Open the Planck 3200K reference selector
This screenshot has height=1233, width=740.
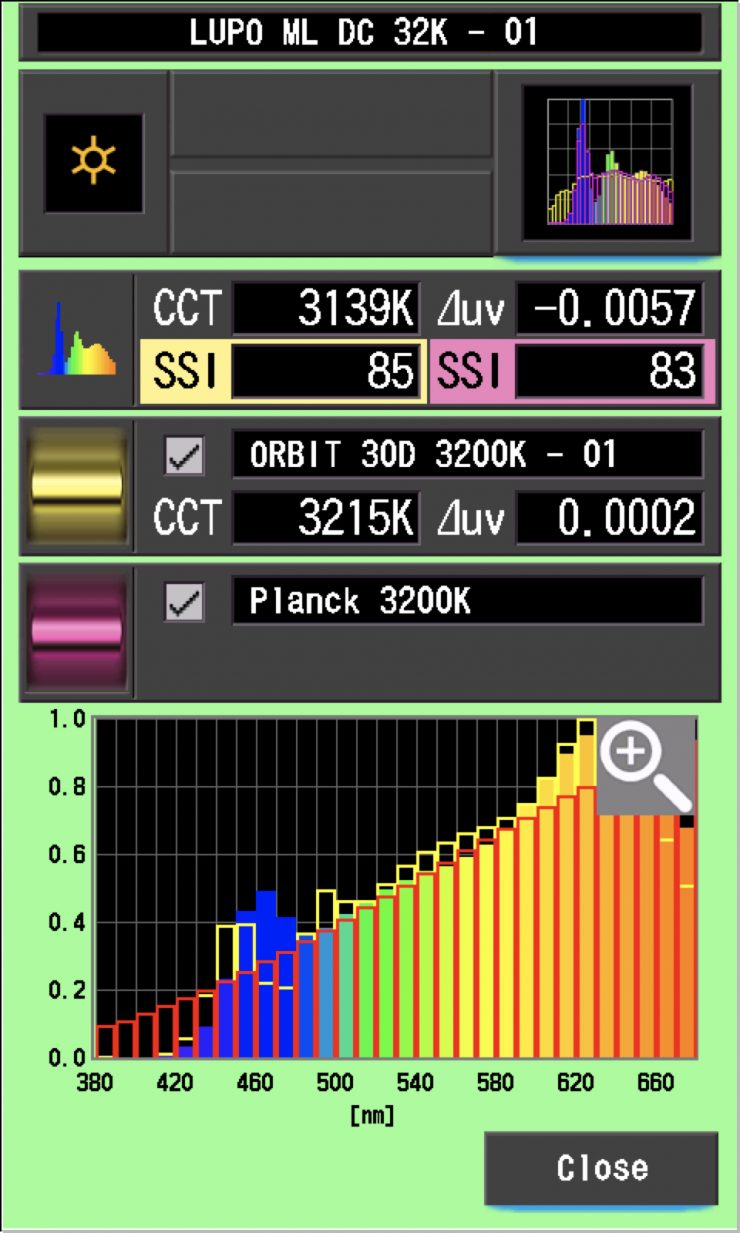[467, 602]
